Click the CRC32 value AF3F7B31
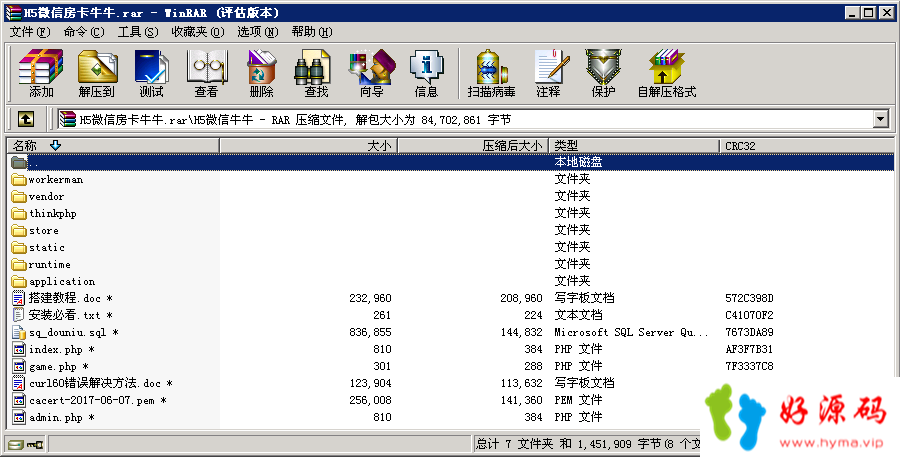This screenshot has height=457, width=900. click(749, 349)
